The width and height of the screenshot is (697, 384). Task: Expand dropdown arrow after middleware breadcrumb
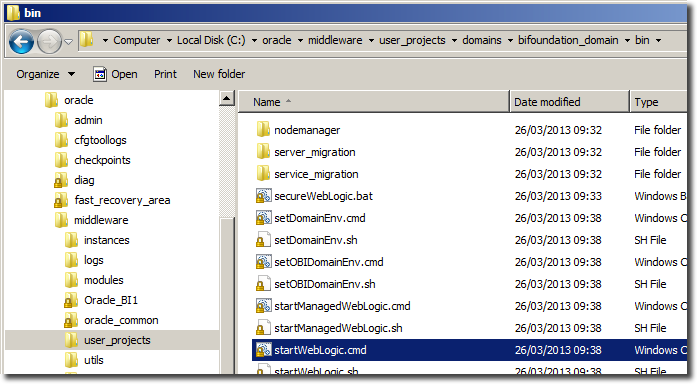click(x=371, y=40)
